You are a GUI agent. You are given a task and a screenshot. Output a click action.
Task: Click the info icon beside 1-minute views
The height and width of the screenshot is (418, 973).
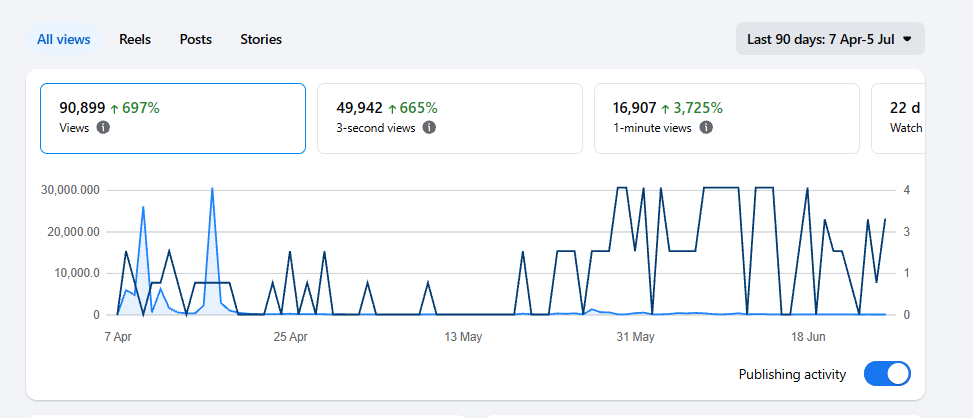pyautogui.click(x=706, y=128)
